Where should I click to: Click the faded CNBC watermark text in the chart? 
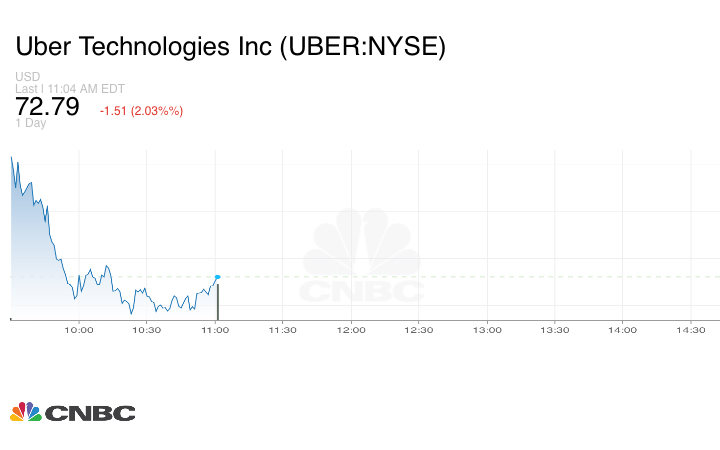362,291
